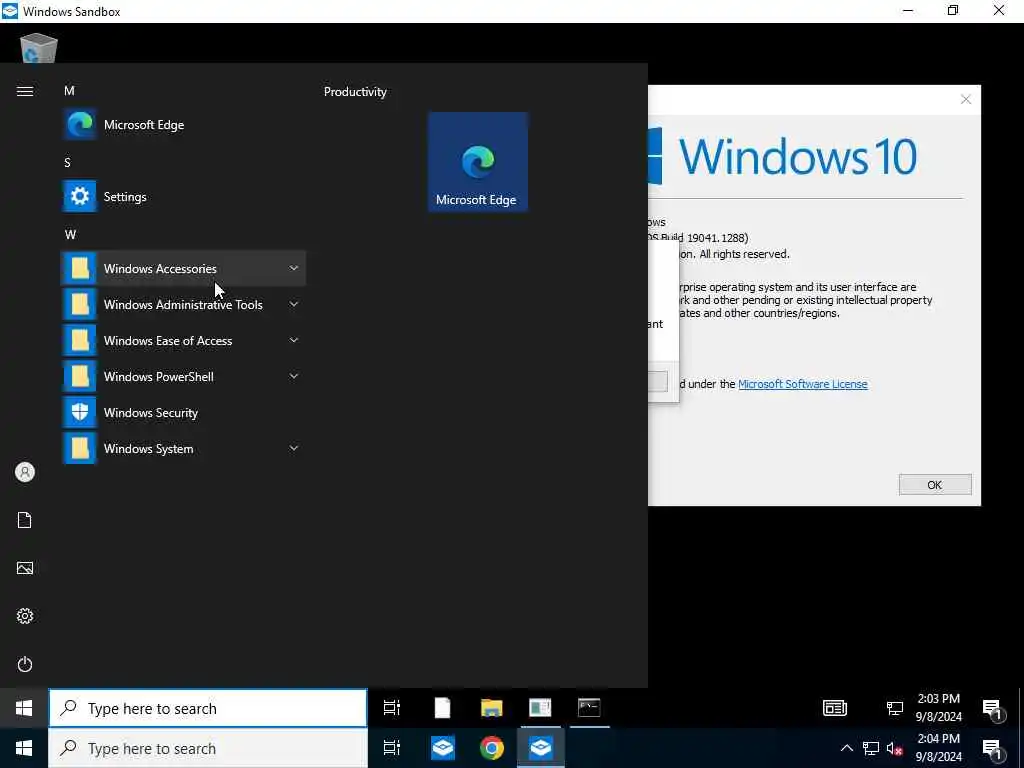Expand the Windows PowerShell folder chevron
This screenshot has width=1024, height=768.
(x=294, y=376)
